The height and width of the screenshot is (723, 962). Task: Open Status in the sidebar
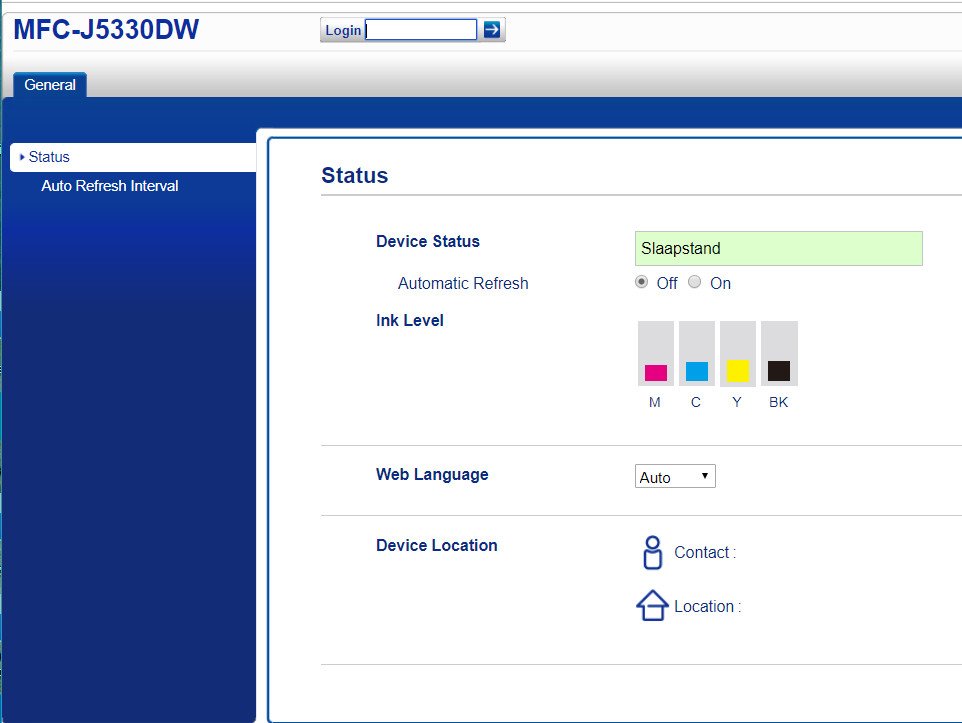(x=133, y=157)
